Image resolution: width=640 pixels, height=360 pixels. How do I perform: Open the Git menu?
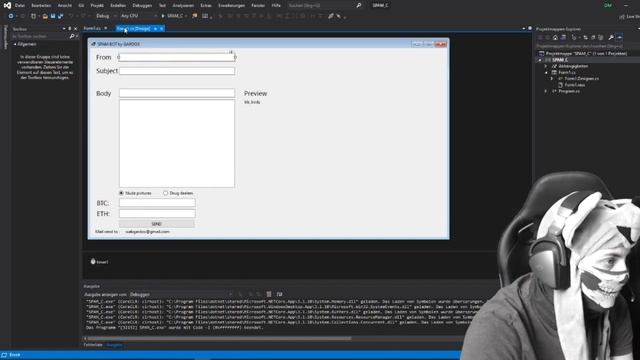(x=81, y=5)
